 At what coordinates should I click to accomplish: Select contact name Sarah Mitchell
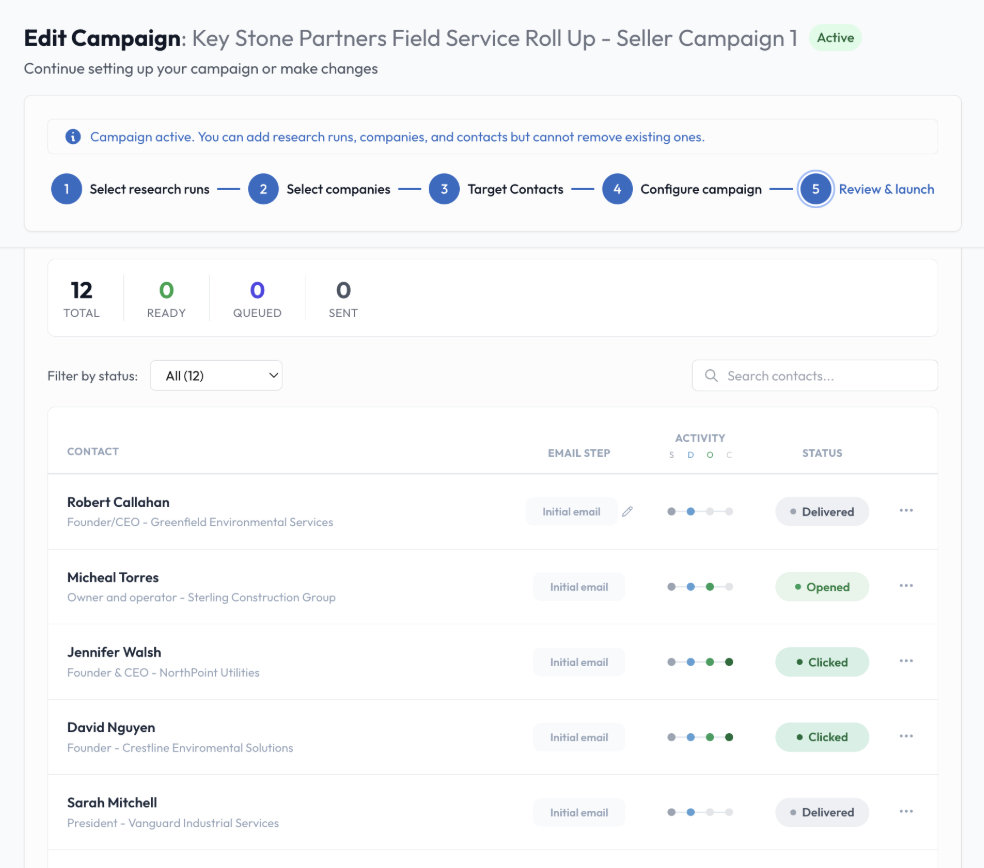112,803
